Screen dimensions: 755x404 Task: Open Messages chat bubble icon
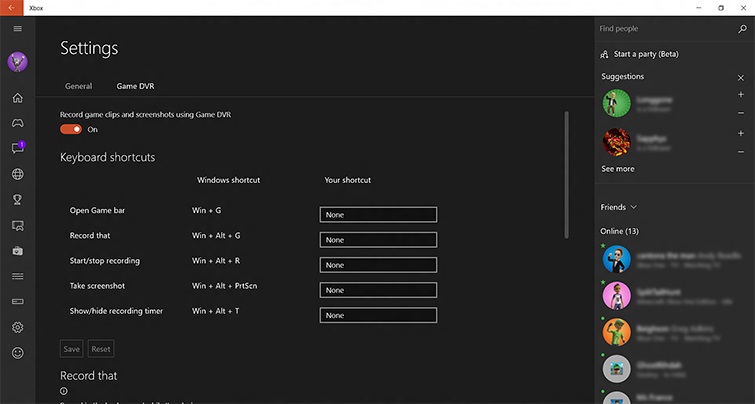pyautogui.click(x=18, y=147)
